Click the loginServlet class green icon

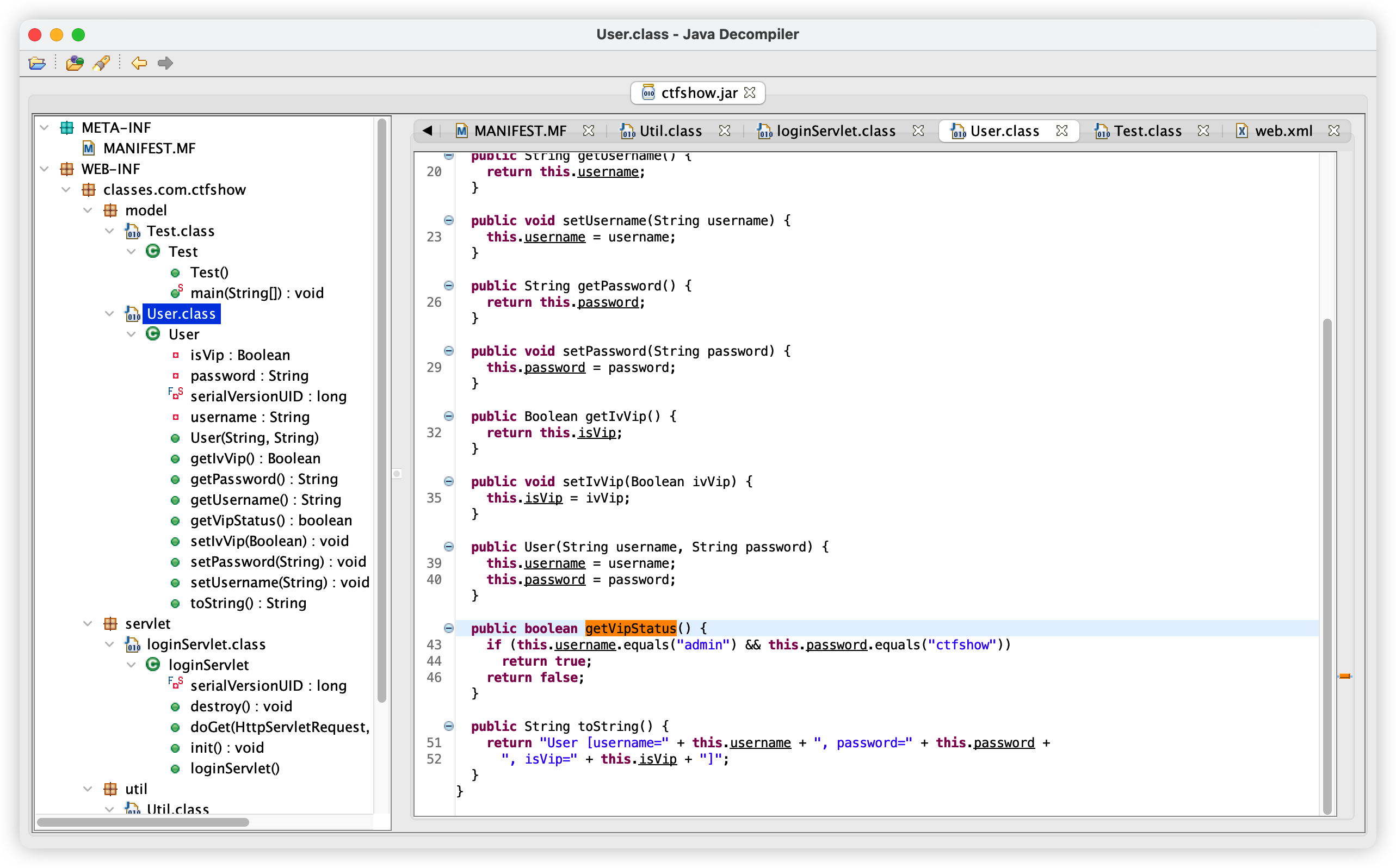click(153, 665)
